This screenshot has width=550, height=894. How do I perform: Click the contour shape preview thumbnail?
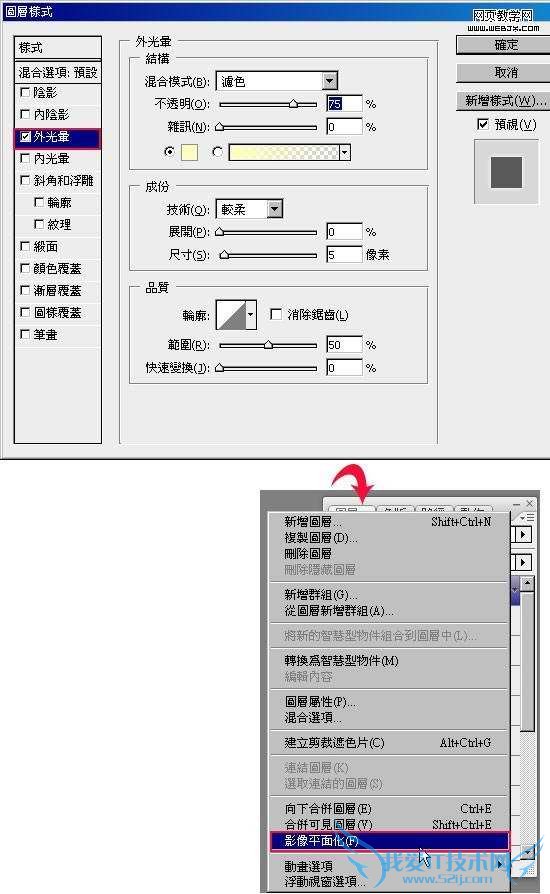231,314
